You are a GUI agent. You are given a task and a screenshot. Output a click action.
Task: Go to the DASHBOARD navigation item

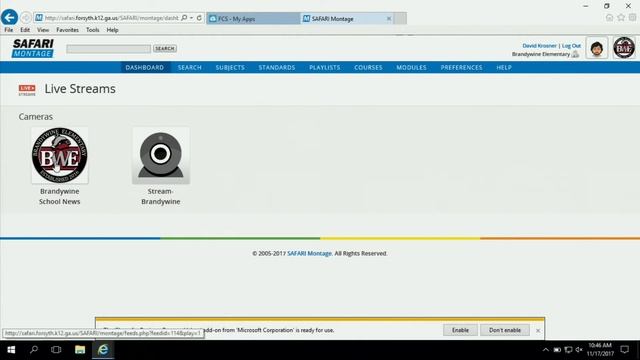[144, 67]
